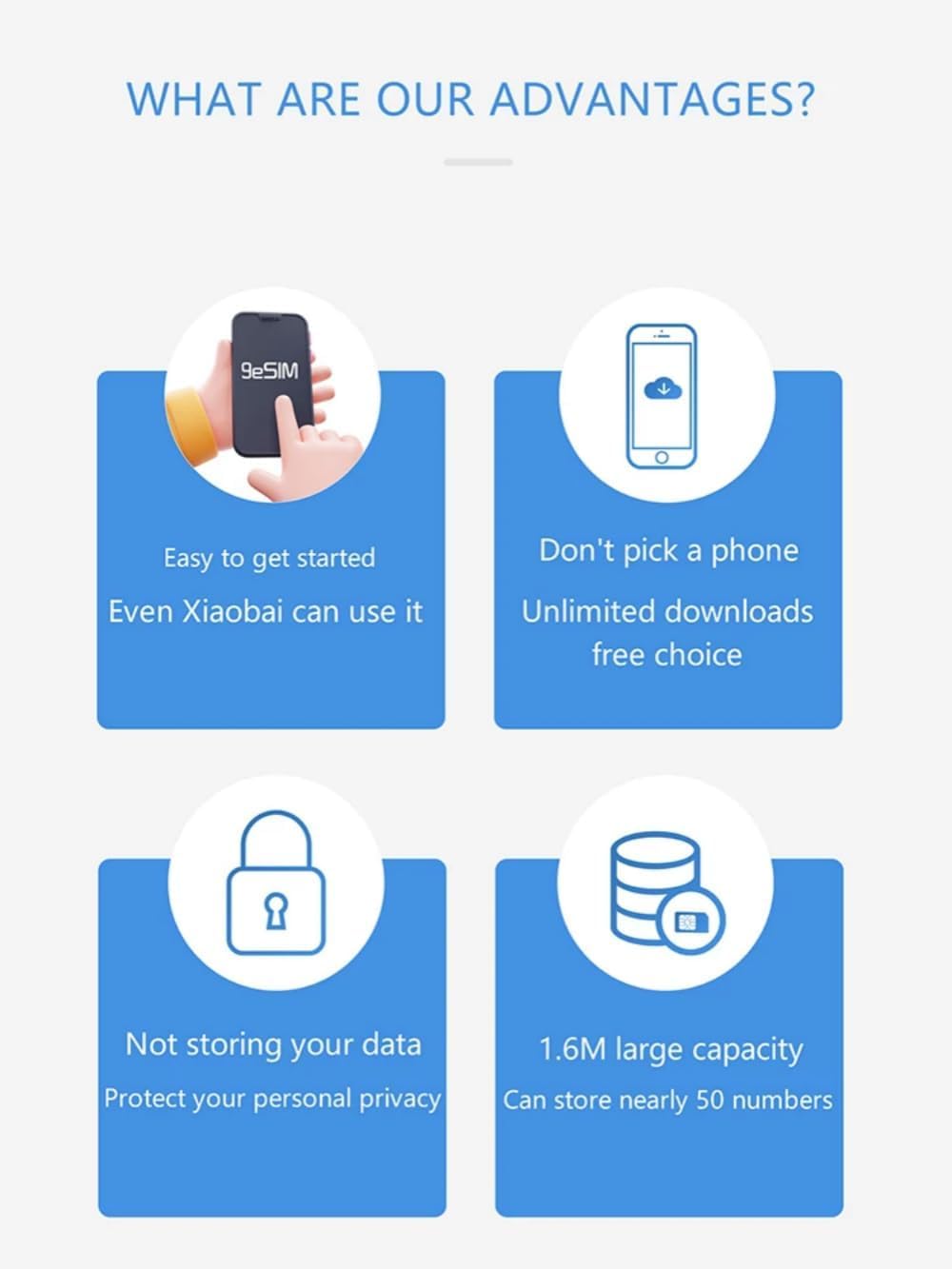The height and width of the screenshot is (1269, 952).
Task: Select 'Easy to get started' text
Action: point(269,558)
